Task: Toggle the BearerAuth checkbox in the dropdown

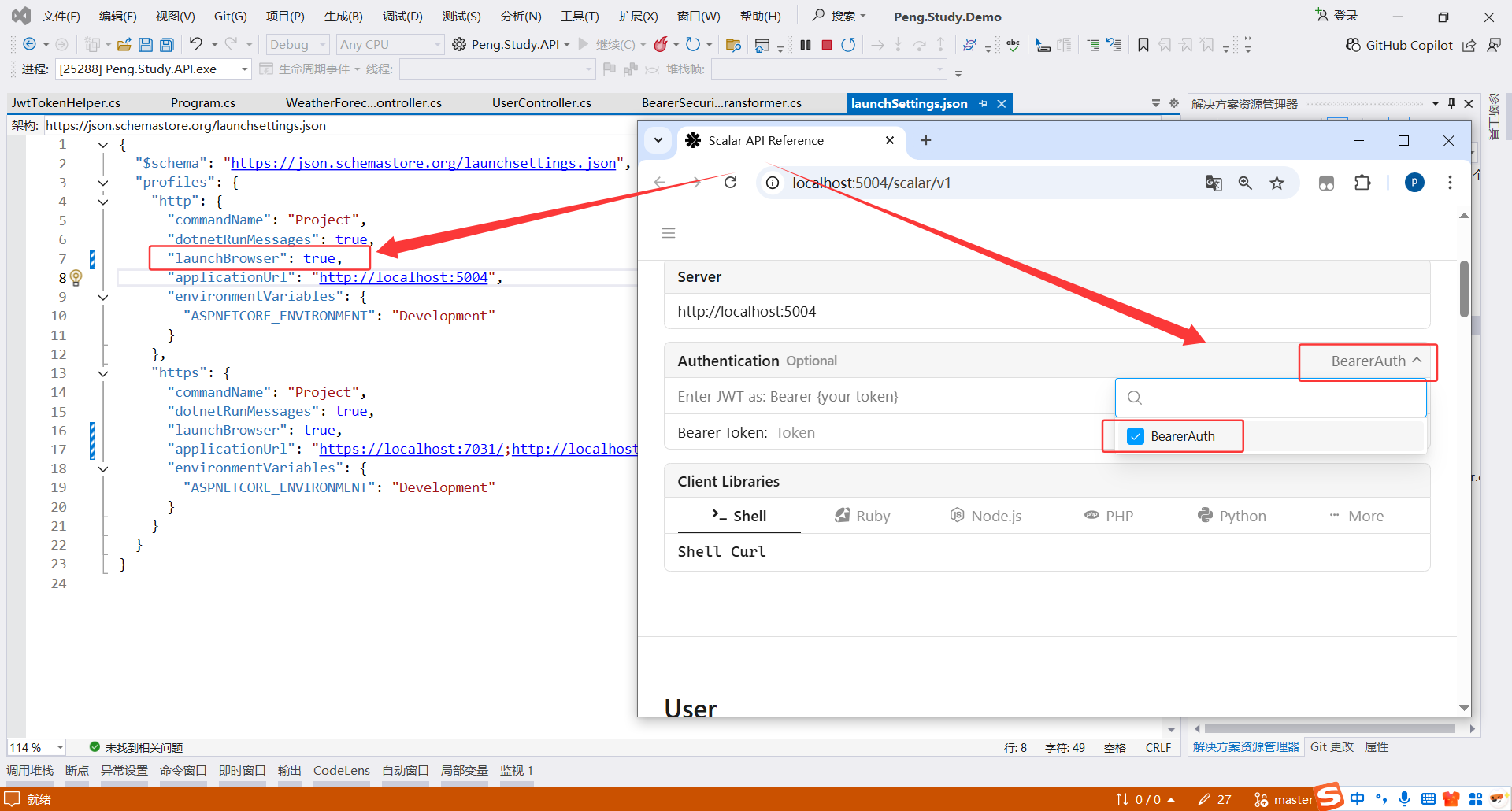Action: [1136, 436]
